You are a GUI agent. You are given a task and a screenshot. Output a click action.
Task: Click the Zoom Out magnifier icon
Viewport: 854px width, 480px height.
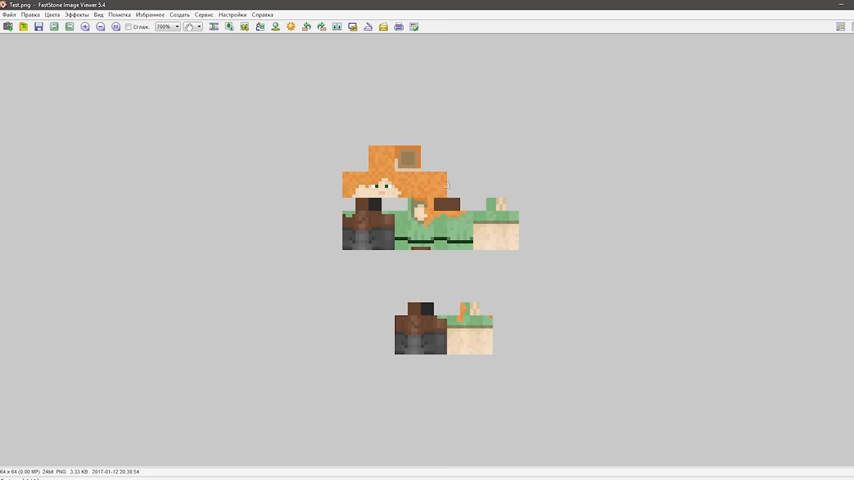[x=101, y=27]
